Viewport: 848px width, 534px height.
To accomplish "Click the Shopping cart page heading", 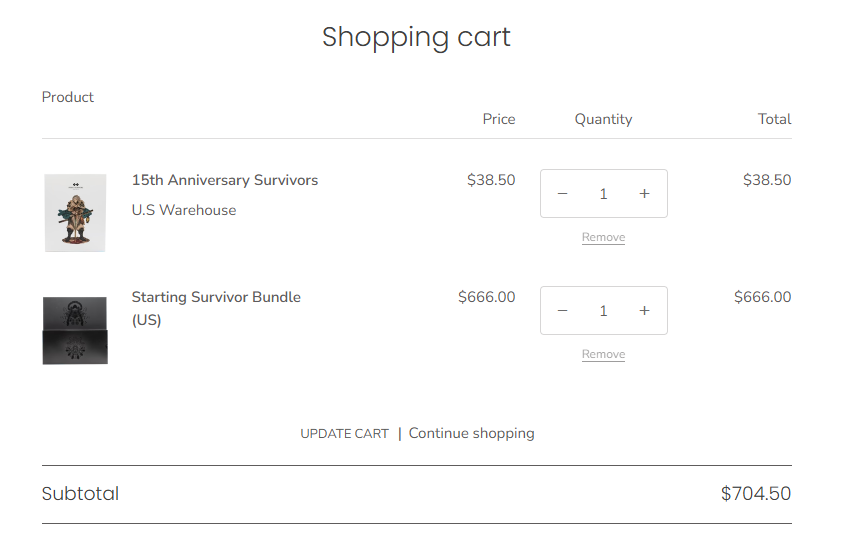I will [416, 38].
